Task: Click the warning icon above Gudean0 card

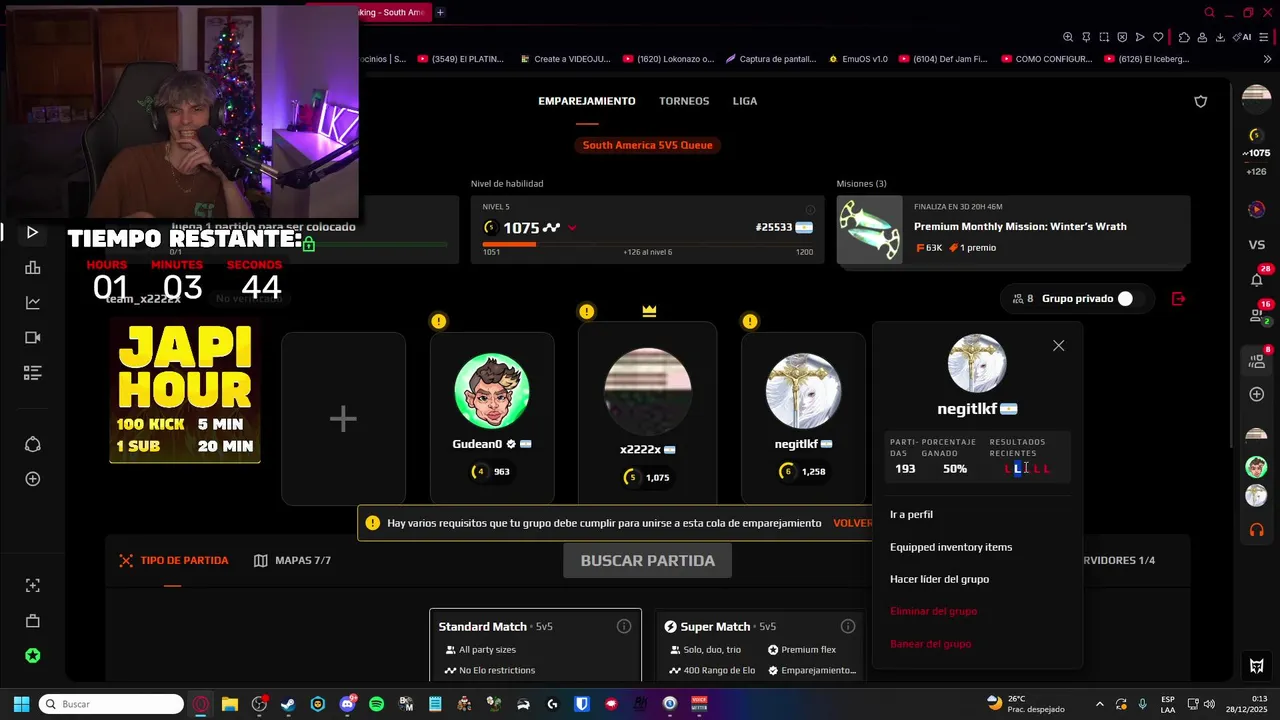Action: tap(438, 321)
